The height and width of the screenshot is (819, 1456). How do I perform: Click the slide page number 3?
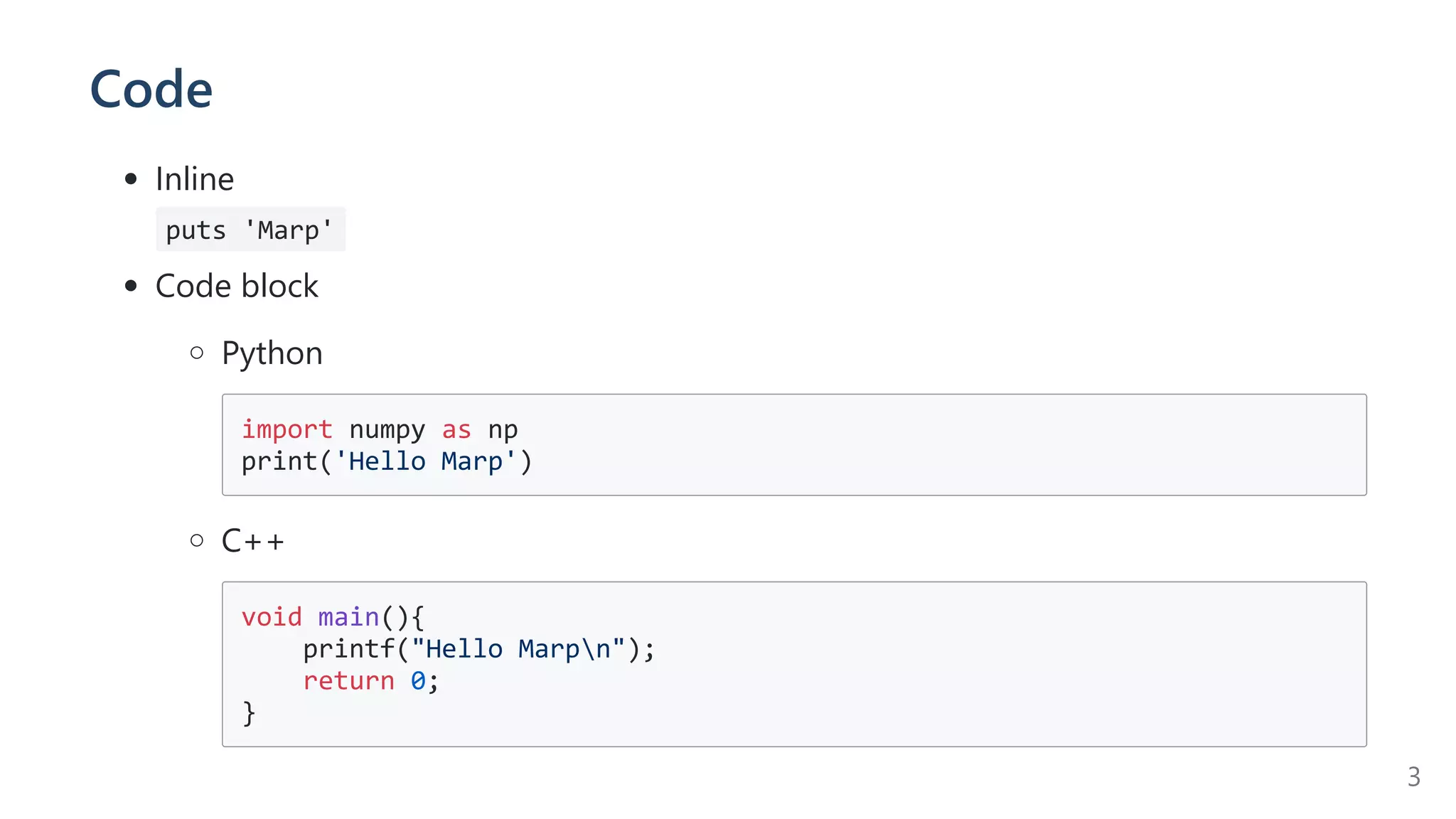tap(1413, 777)
